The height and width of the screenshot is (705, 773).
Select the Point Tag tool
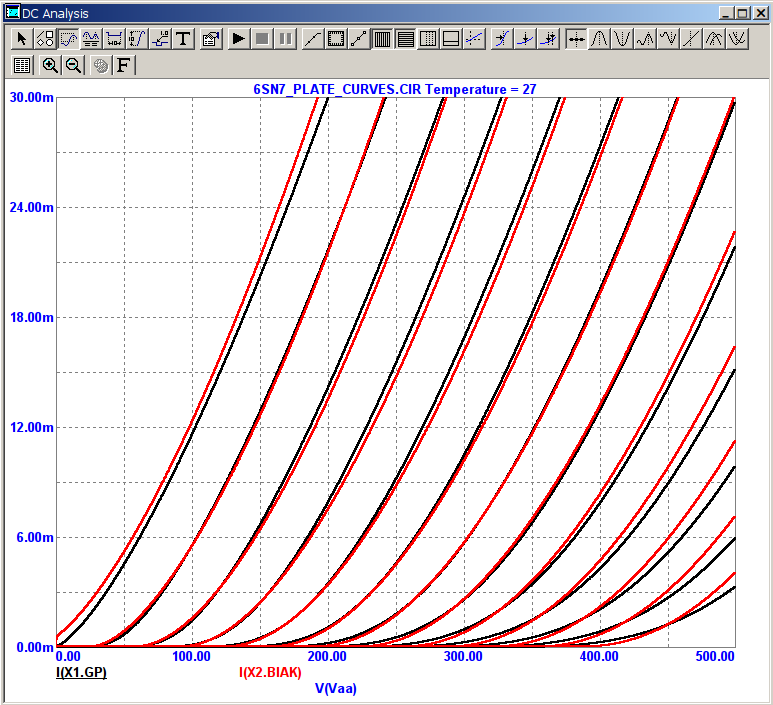160,38
